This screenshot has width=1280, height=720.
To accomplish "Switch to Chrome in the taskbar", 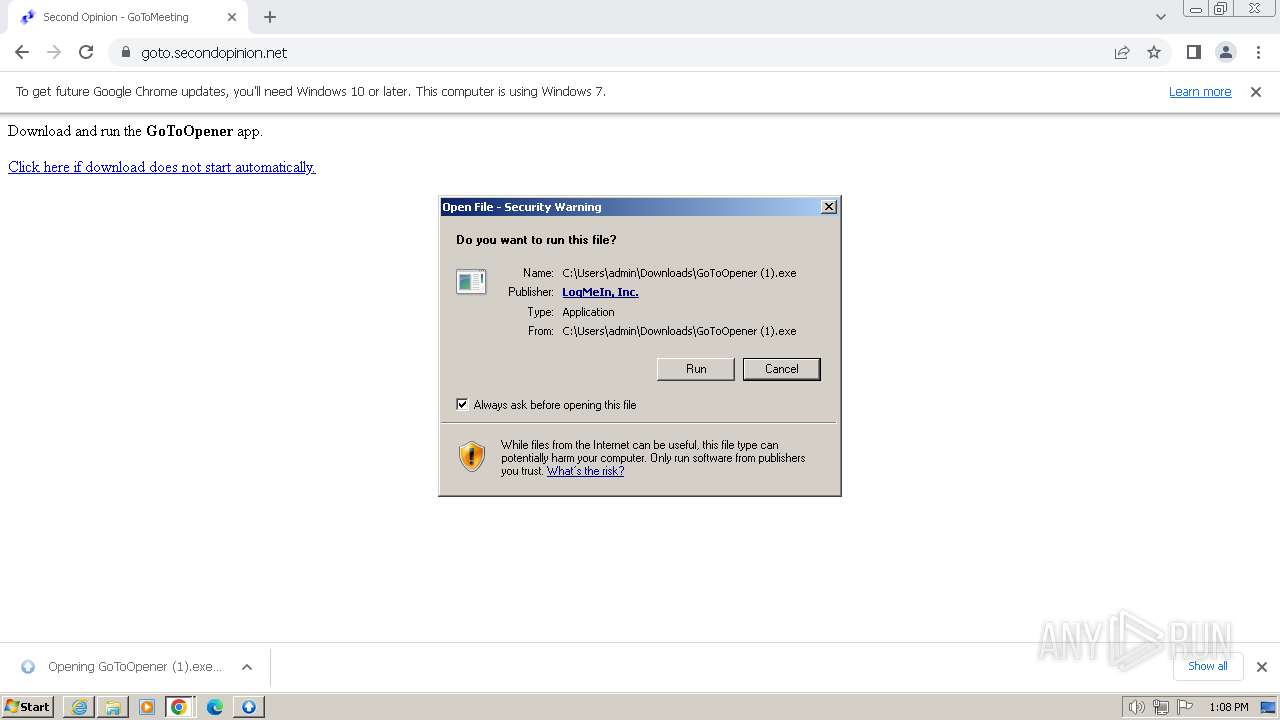I will coord(179,707).
